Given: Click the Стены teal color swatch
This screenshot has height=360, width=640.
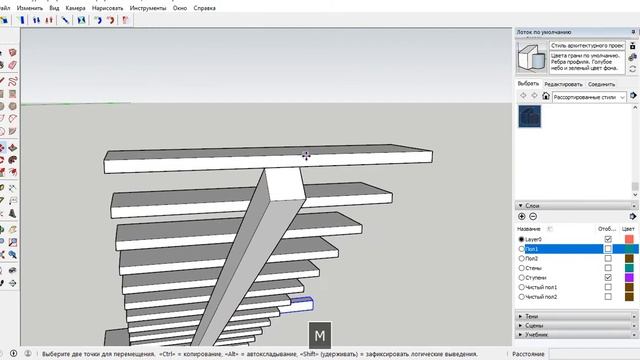Looking at the screenshot, I should 629,268.
